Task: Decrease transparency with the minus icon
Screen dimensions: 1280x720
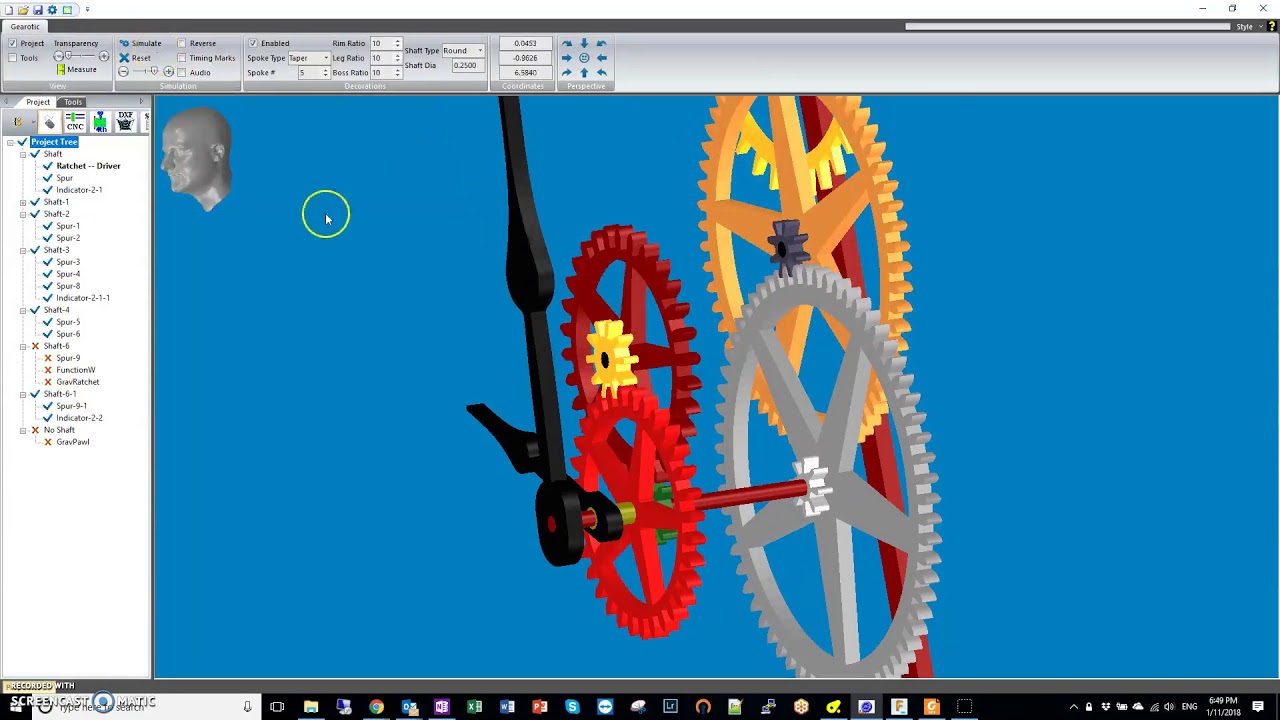Action: 59,56
